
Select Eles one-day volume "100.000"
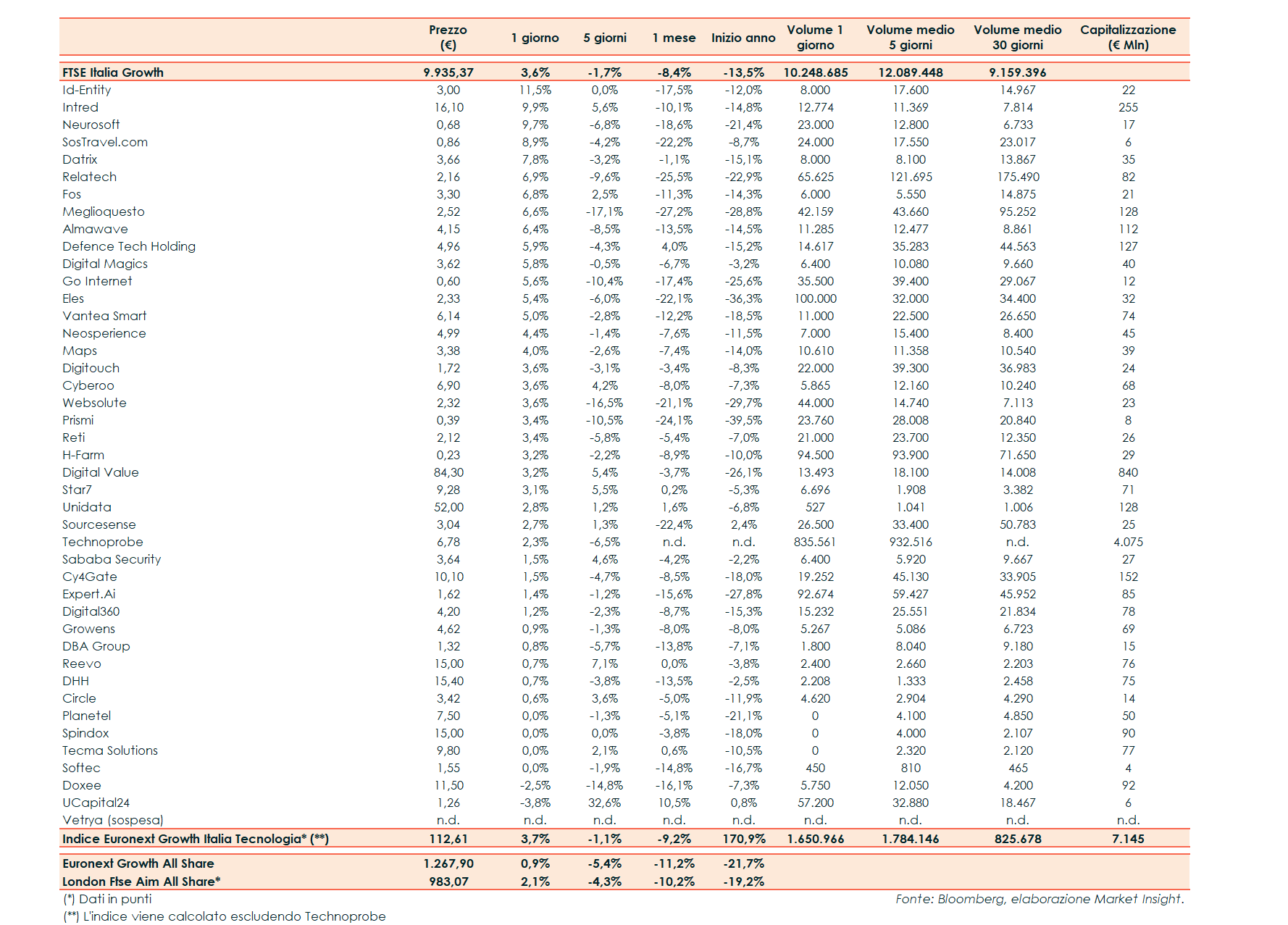pos(816,298)
